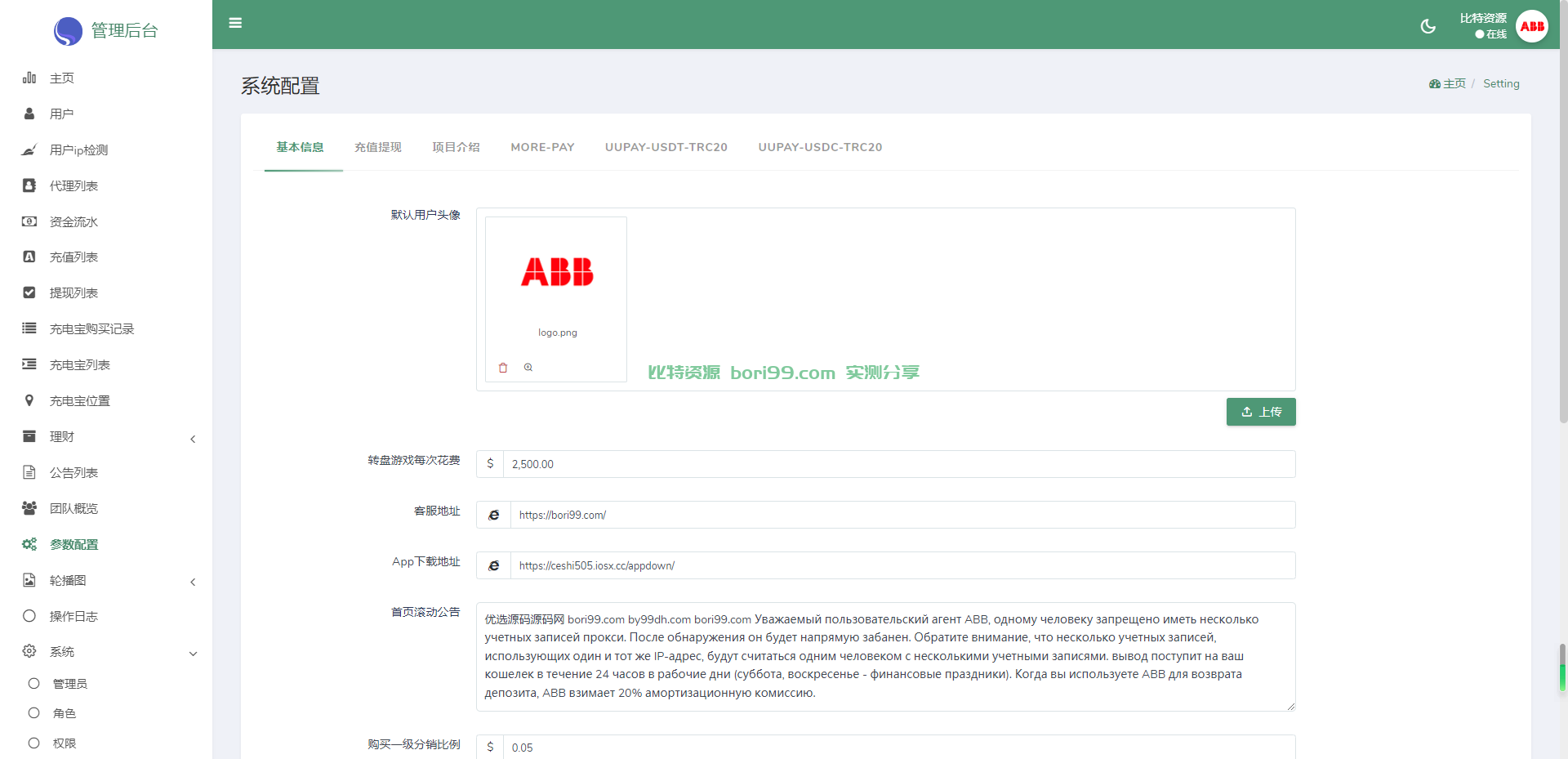The height and width of the screenshot is (759, 1568).
Task: Focus the 客服地址 URL field
Action: tap(902, 515)
